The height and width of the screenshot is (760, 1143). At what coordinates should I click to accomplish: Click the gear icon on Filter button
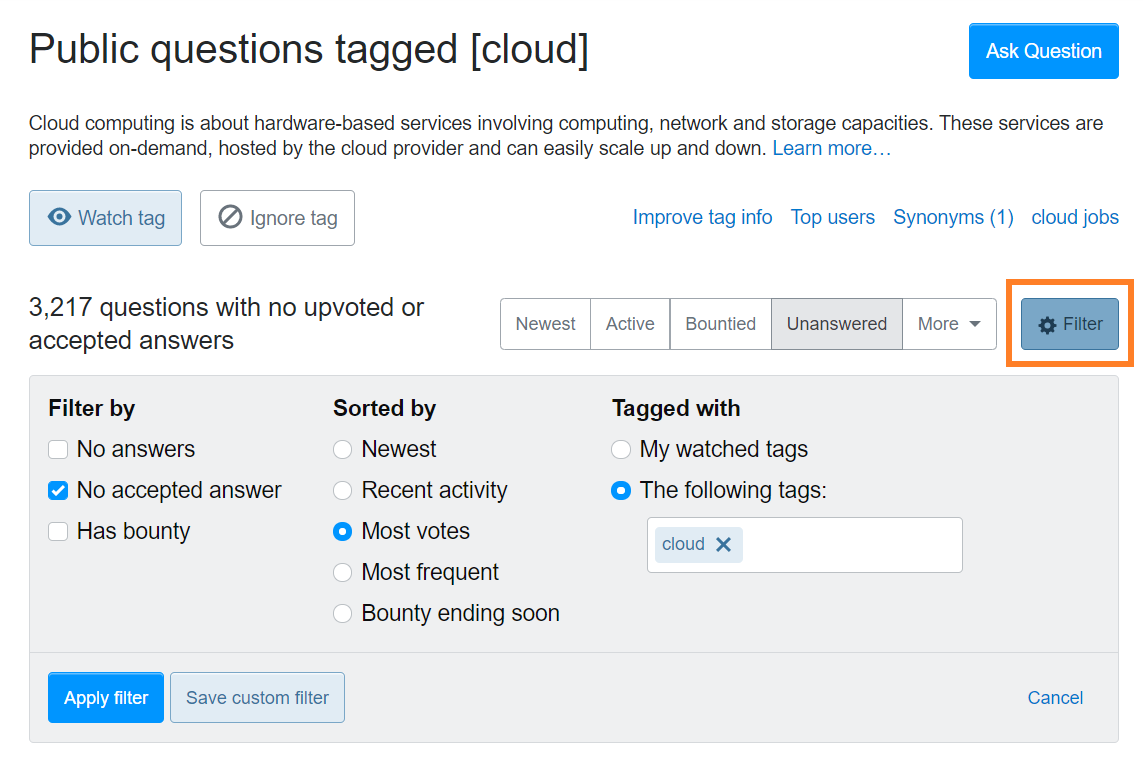pyautogui.click(x=1047, y=325)
